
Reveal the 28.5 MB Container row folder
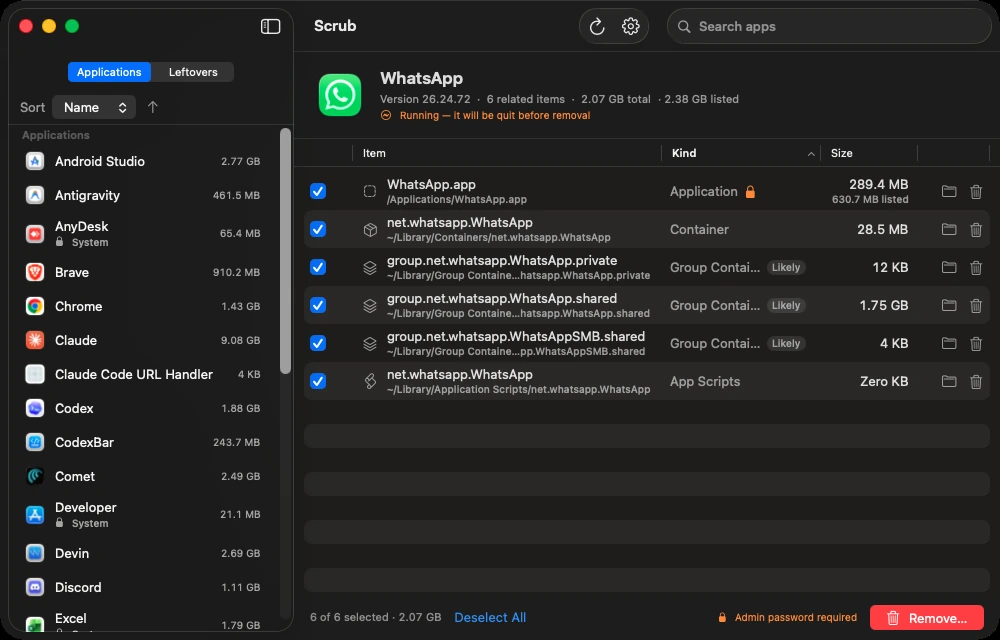(x=949, y=229)
